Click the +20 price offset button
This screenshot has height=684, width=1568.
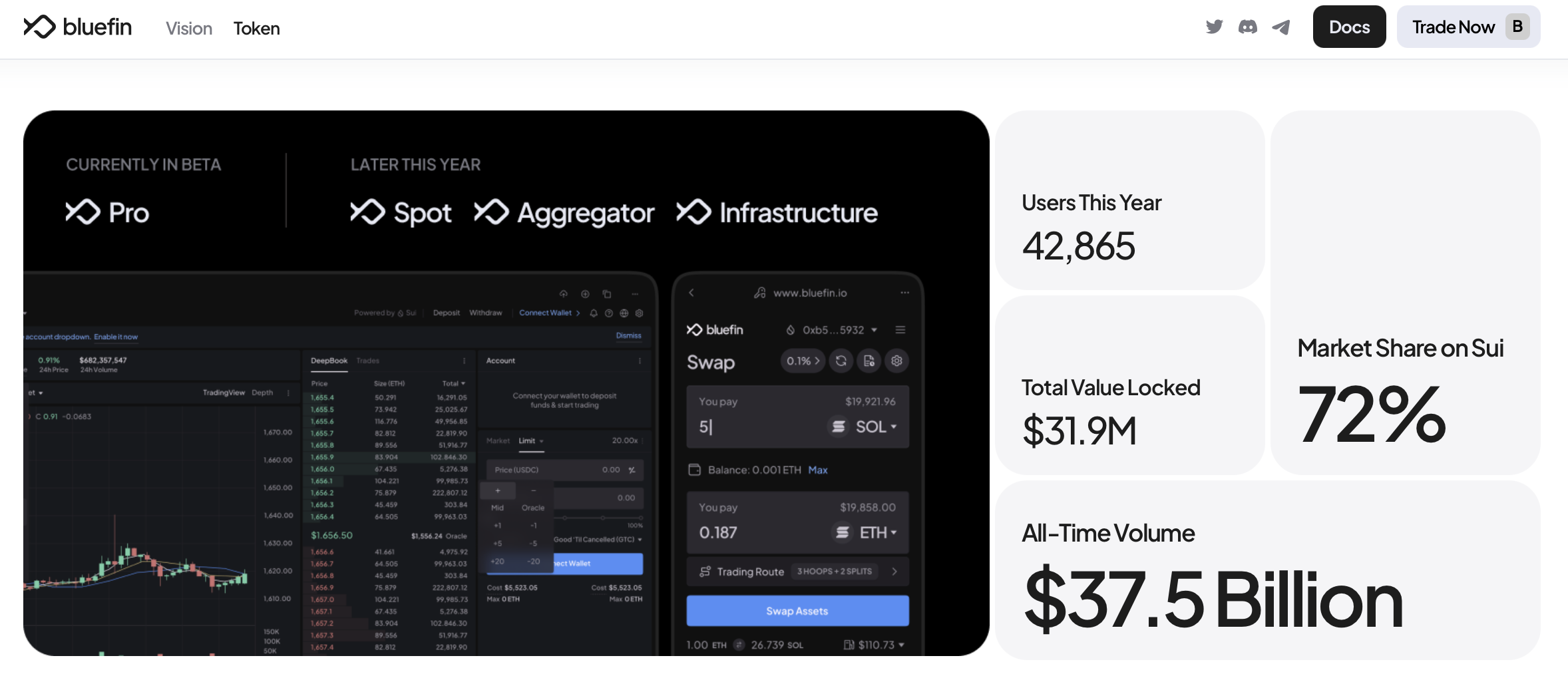tap(497, 562)
